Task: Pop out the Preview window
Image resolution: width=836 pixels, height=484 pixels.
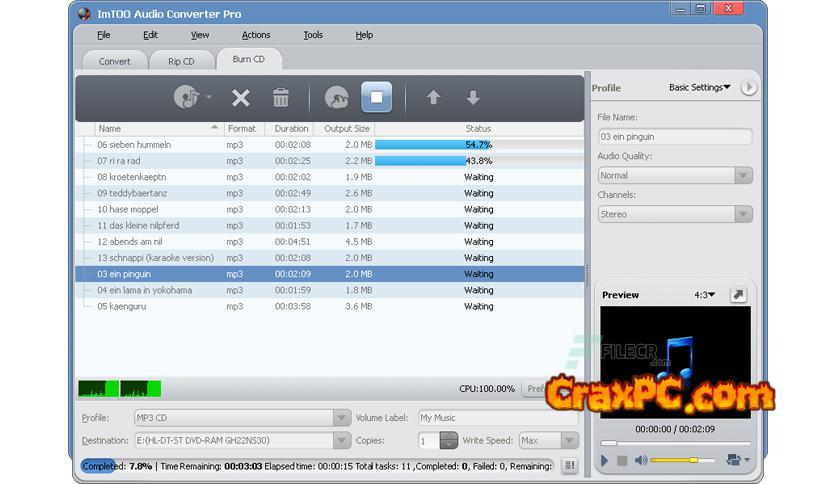Action: point(738,295)
